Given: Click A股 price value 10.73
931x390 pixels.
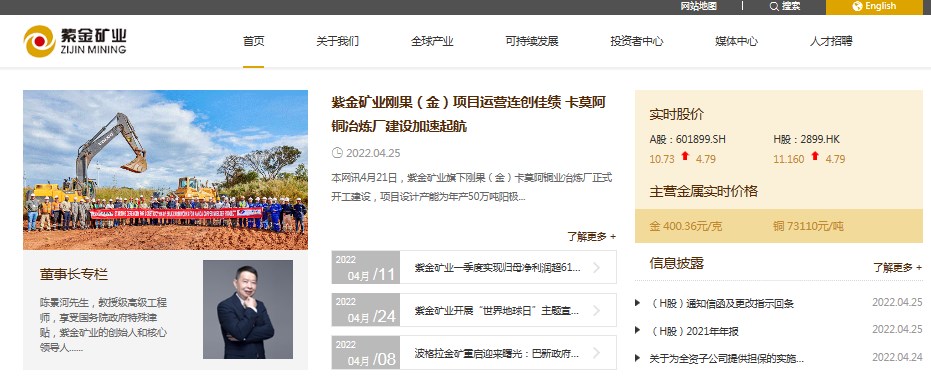Looking at the screenshot, I should pos(662,159).
